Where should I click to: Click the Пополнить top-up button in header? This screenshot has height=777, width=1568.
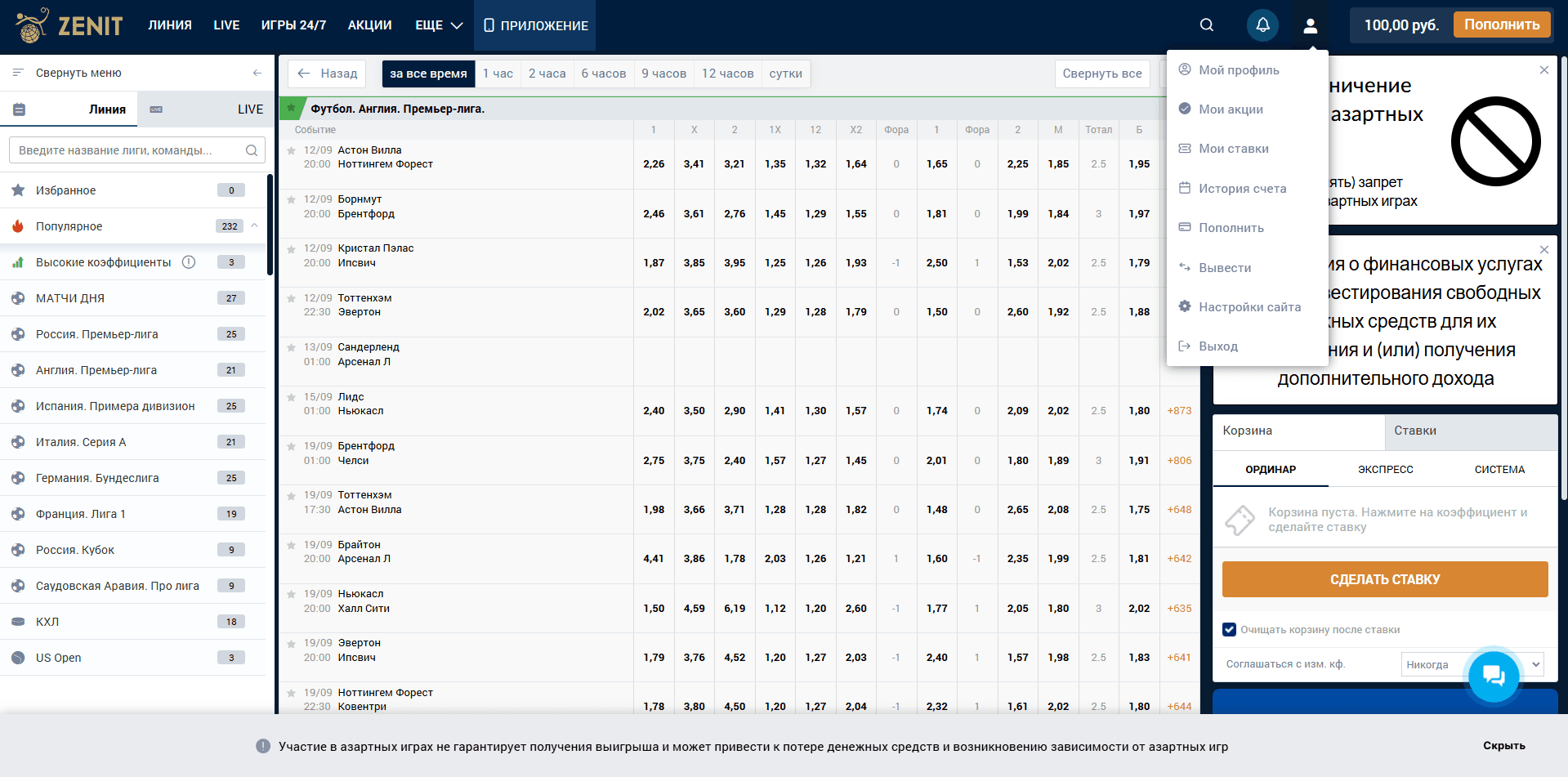point(1502,25)
